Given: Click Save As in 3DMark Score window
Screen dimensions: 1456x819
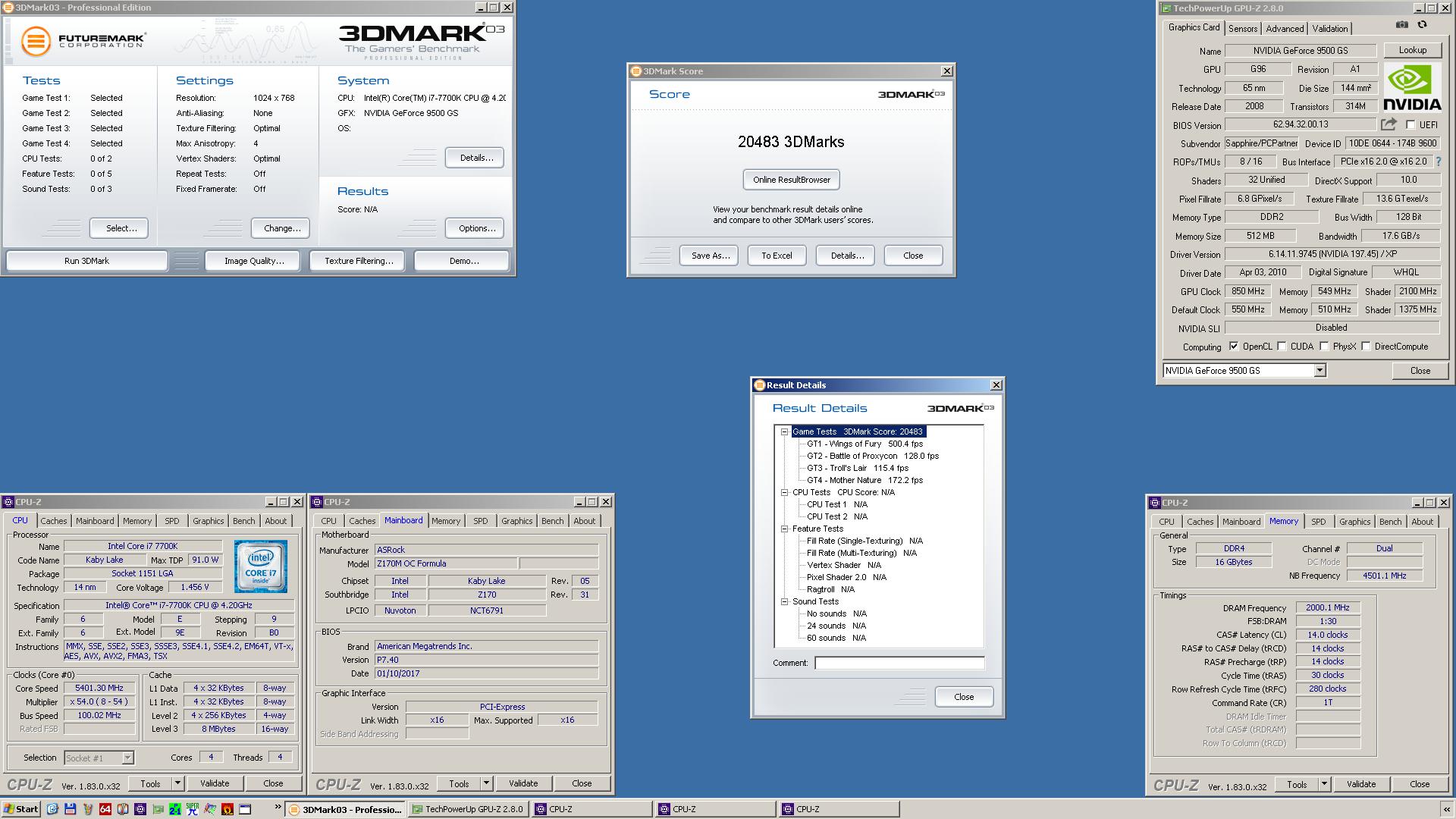Looking at the screenshot, I should pyautogui.click(x=711, y=256).
